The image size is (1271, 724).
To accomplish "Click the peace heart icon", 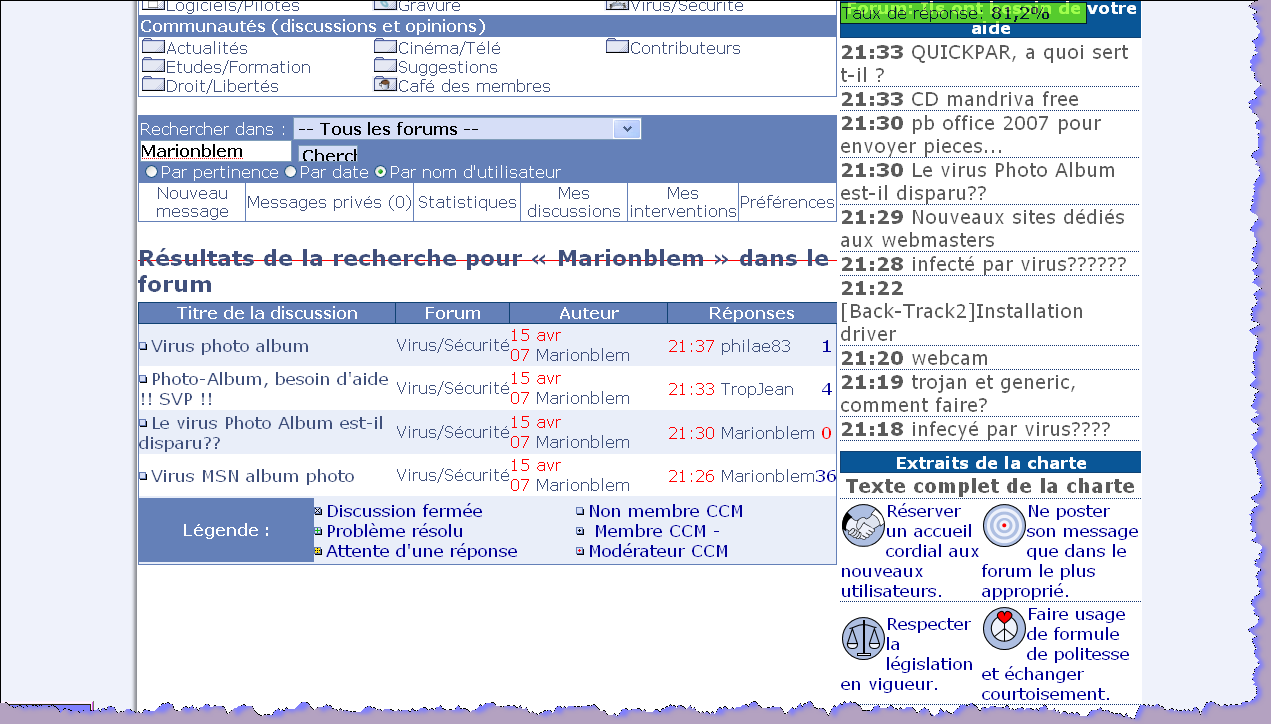I will coord(1003,628).
